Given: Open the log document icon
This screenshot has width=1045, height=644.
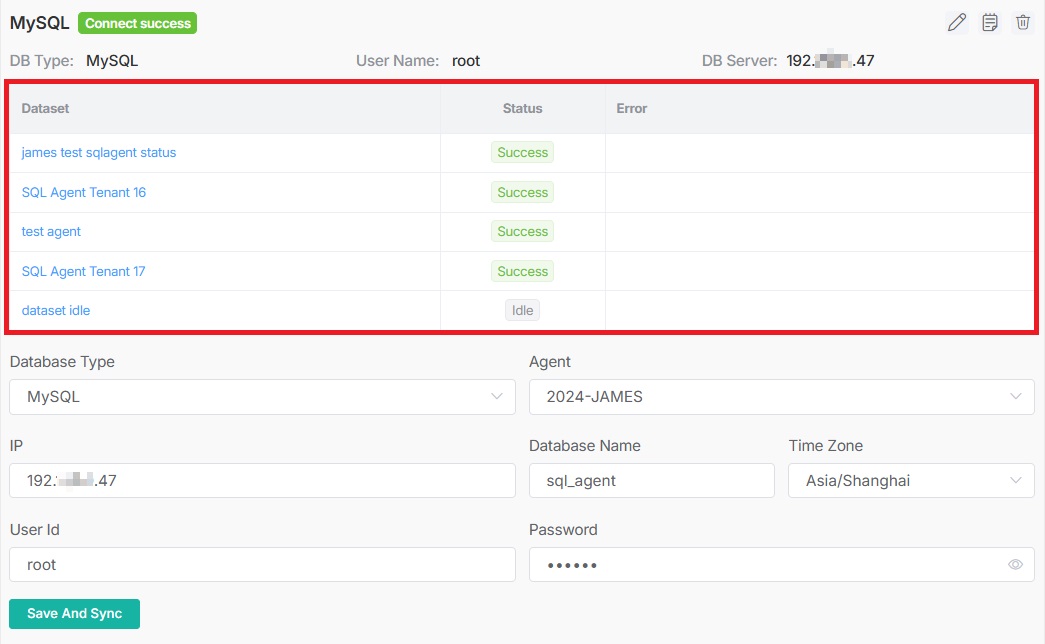Looking at the screenshot, I should [990, 23].
